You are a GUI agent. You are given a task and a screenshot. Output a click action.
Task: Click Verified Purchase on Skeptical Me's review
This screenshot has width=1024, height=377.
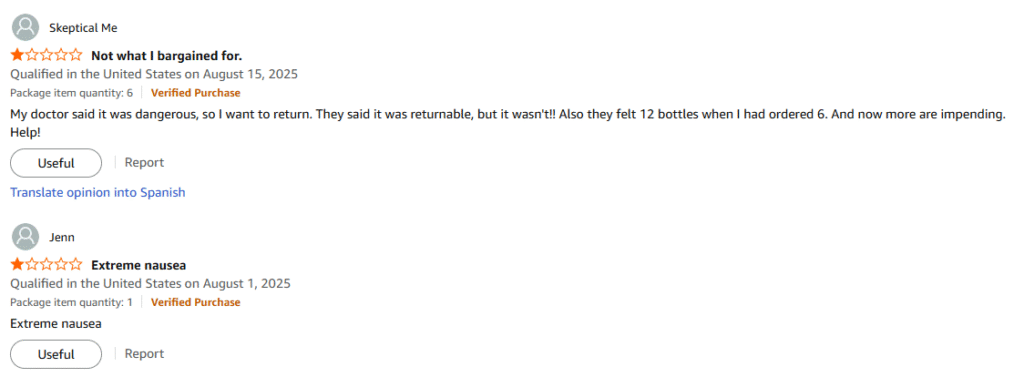tap(195, 93)
